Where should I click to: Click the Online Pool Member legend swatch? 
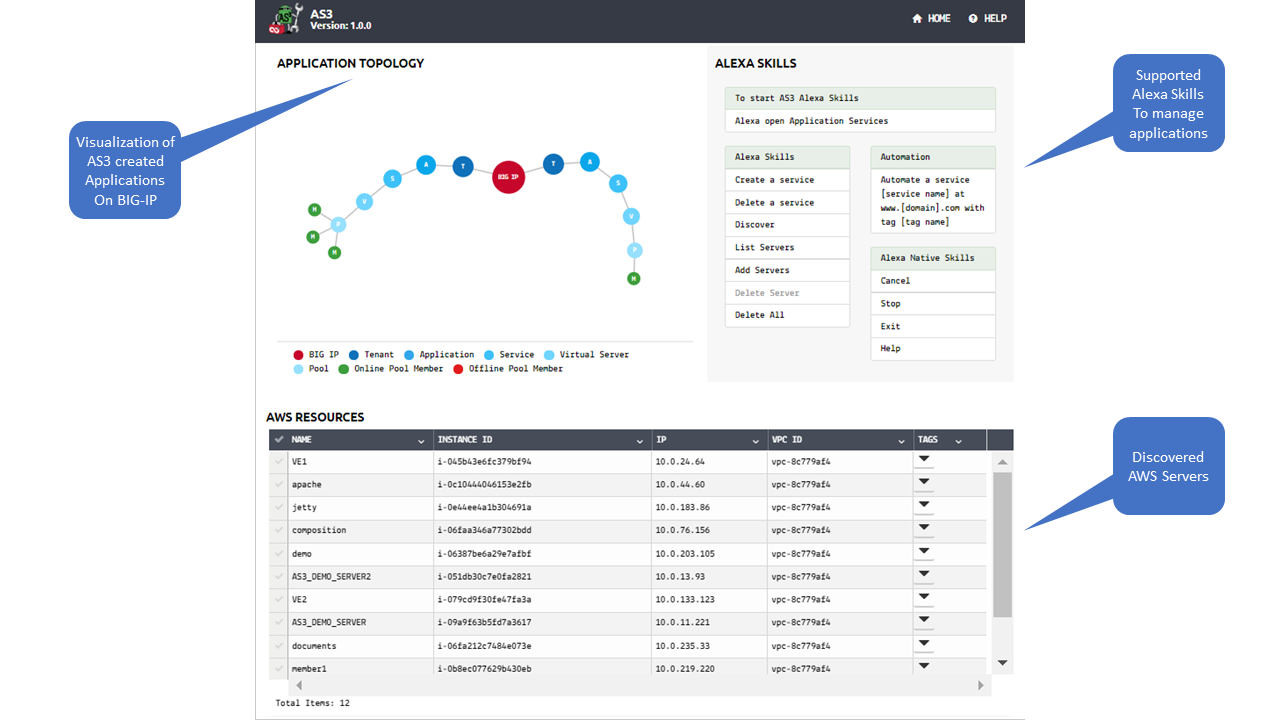pyautogui.click(x=344, y=369)
